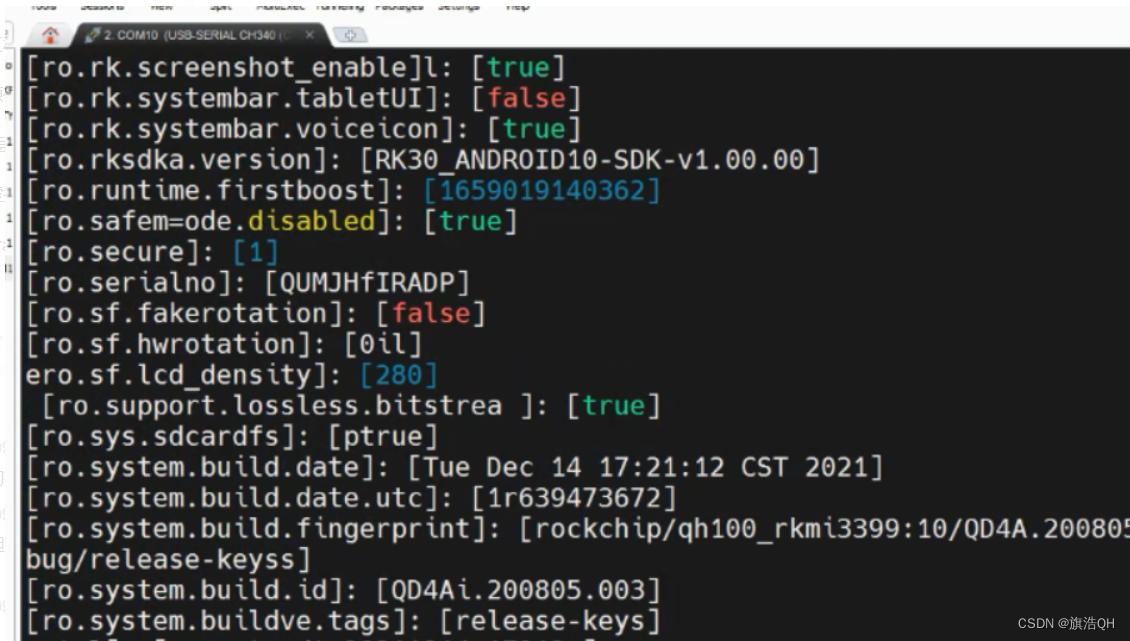Open the View menu
Image resolution: width=1130 pixels, height=641 pixels.
[163, 5]
